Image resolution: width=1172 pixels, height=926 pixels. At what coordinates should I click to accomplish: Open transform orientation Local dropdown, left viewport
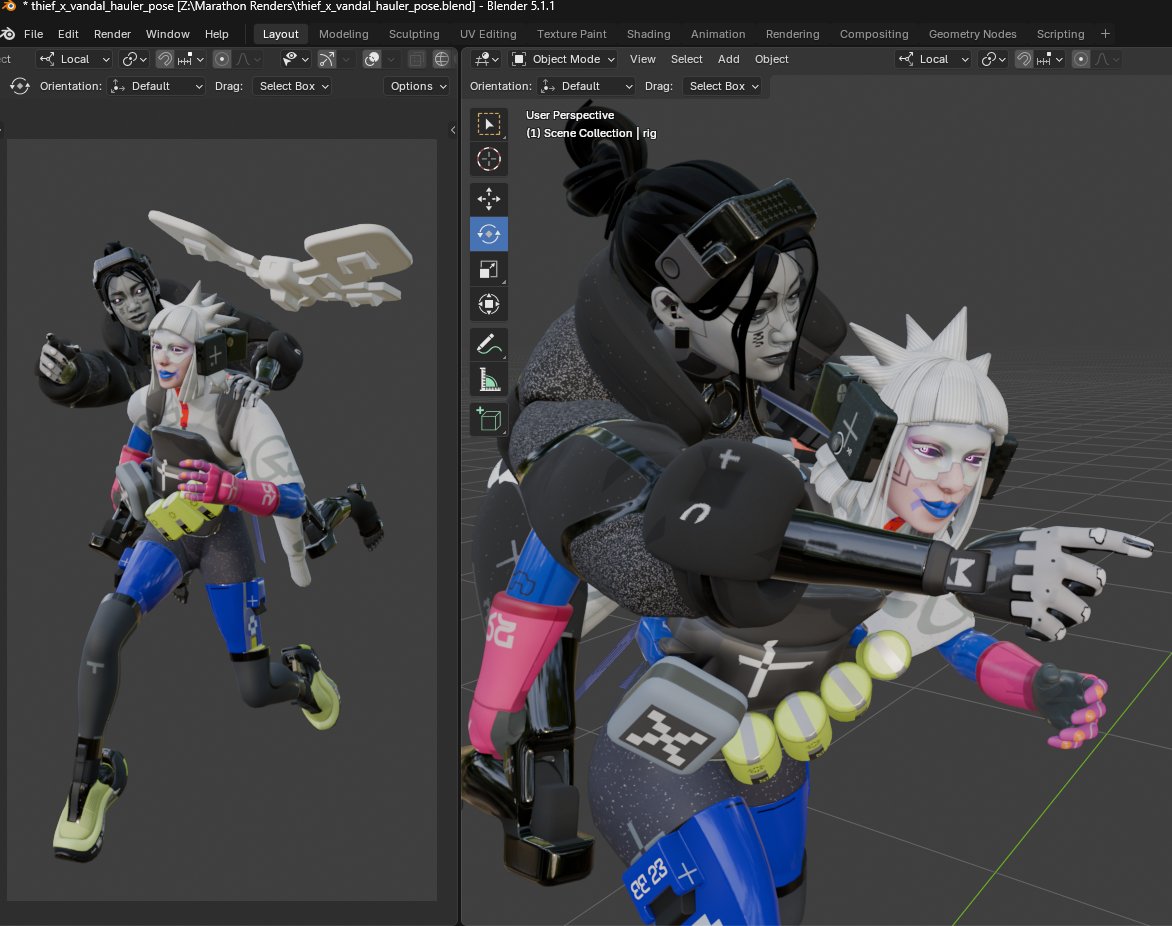pyautogui.click(x=75, y=59)
